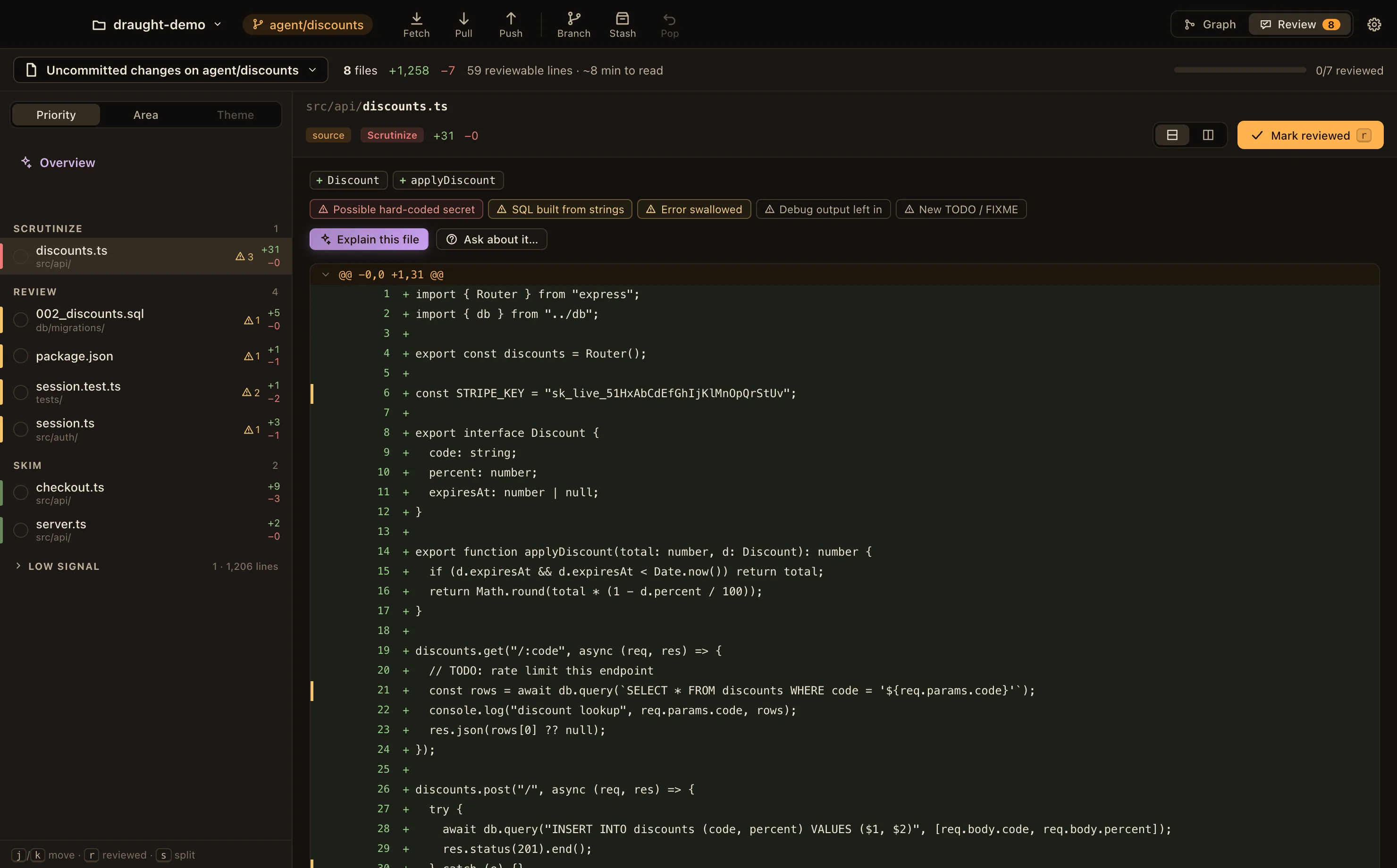Click the warning icon on session.ts row

pos(249,429)
